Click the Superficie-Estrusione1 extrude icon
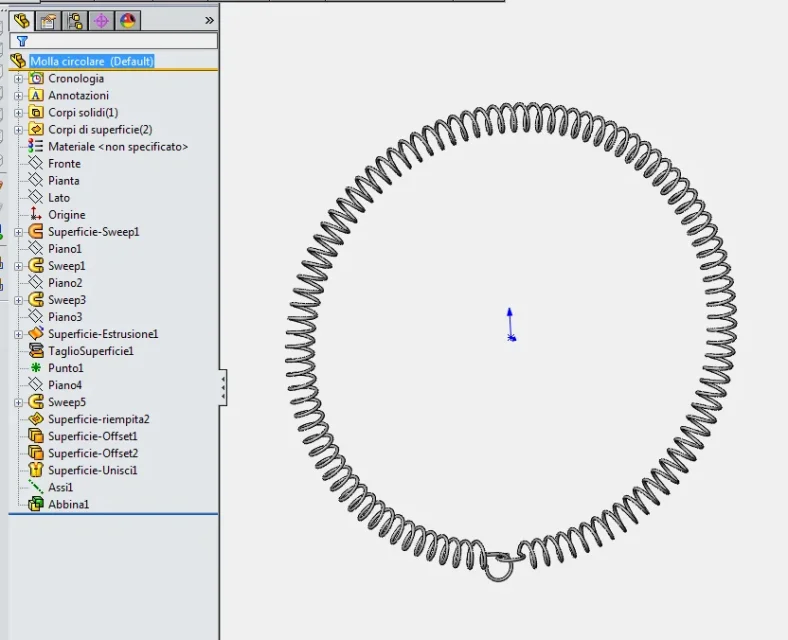 click(36, 334)
